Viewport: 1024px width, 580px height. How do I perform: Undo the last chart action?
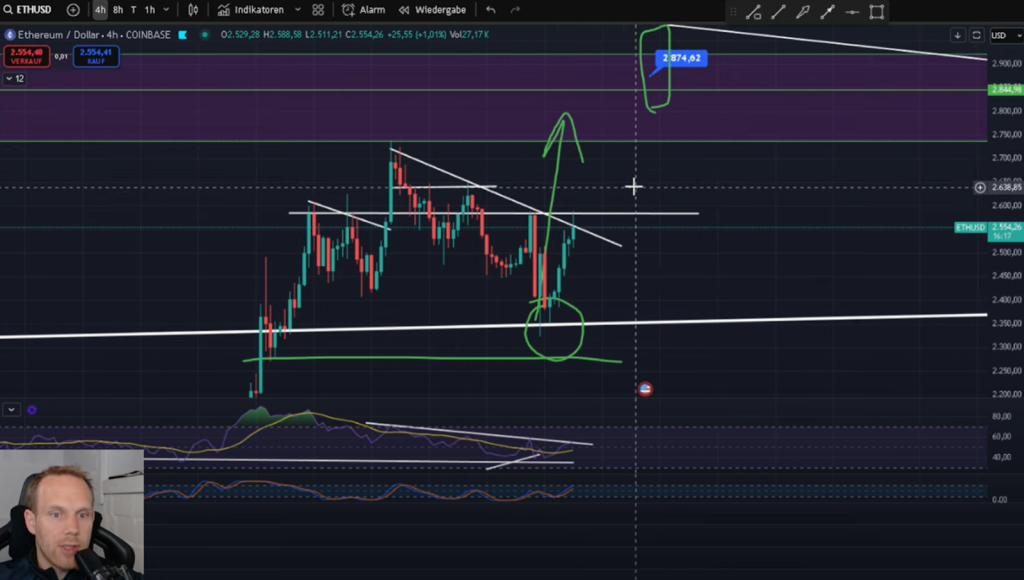[491, 10]
